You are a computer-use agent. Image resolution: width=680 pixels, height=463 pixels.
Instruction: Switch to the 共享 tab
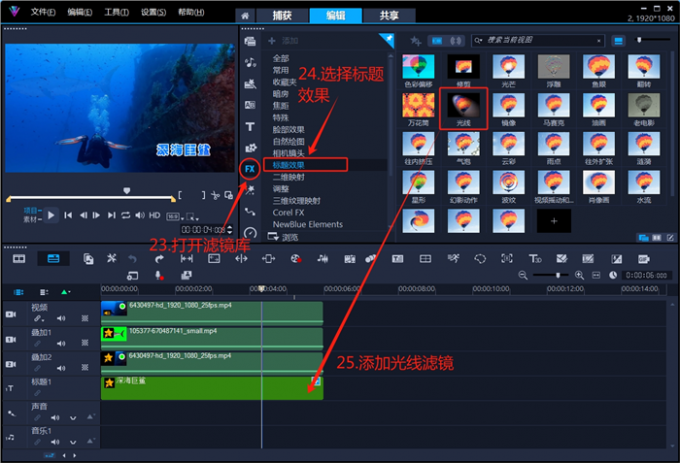(x=389, y=16)
